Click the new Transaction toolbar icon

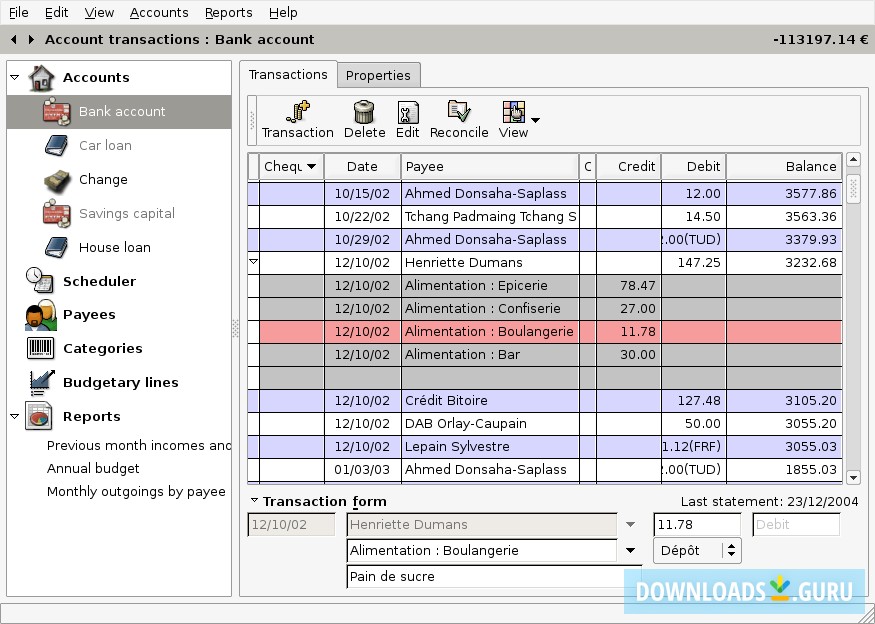(297, 112)
